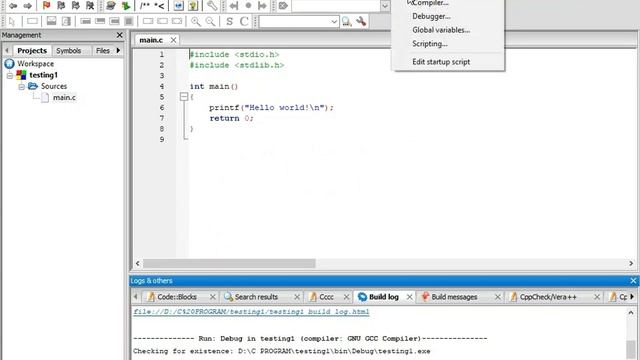Go to previous bookmark flag icon
The height and width of the screenshot is (360, 640).
[x=61, y=5]
